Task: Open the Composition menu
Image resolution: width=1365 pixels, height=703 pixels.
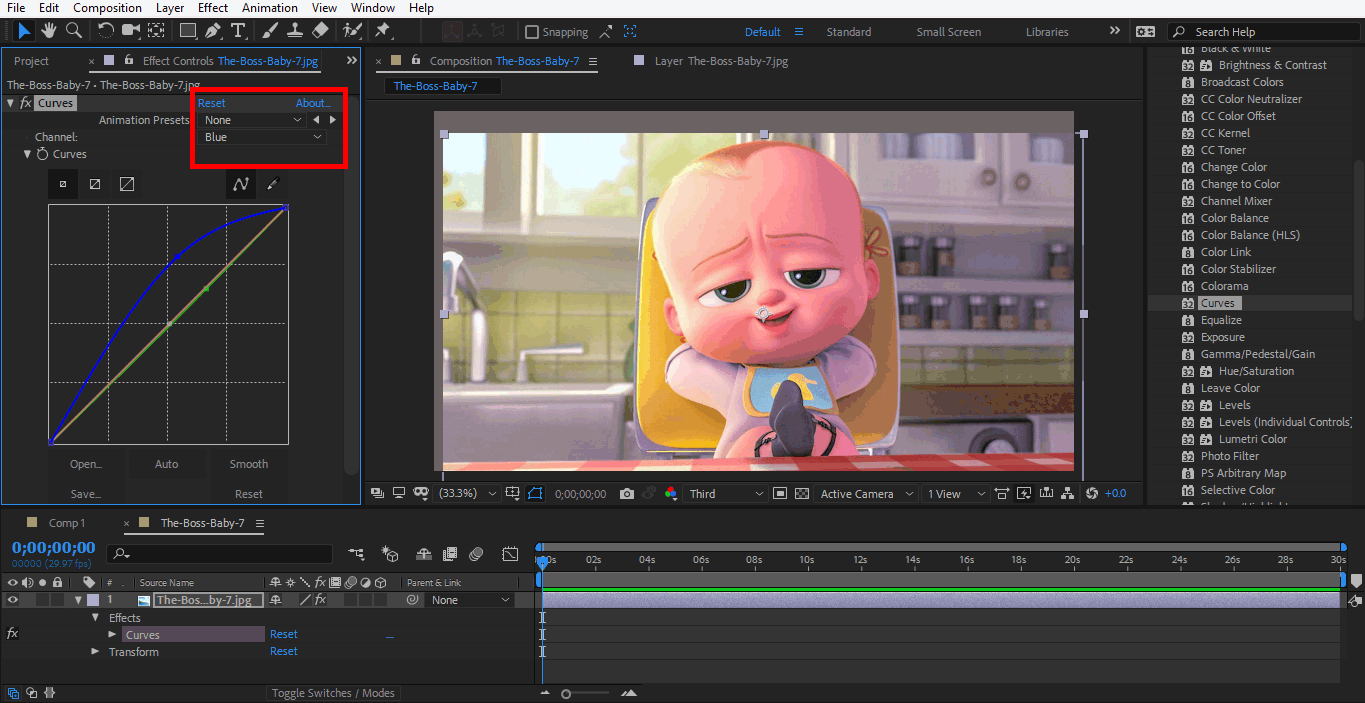Action: [x=107, y=8]
